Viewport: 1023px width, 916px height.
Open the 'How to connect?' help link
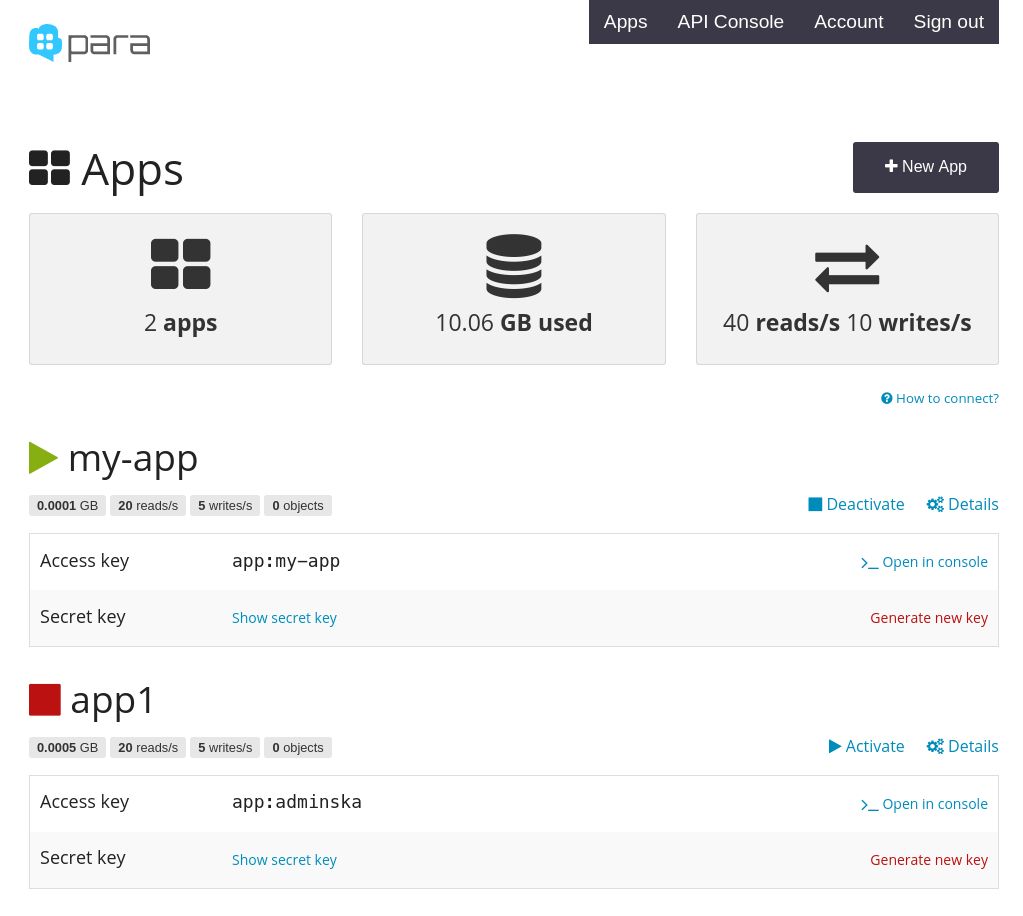pos(939,398)
